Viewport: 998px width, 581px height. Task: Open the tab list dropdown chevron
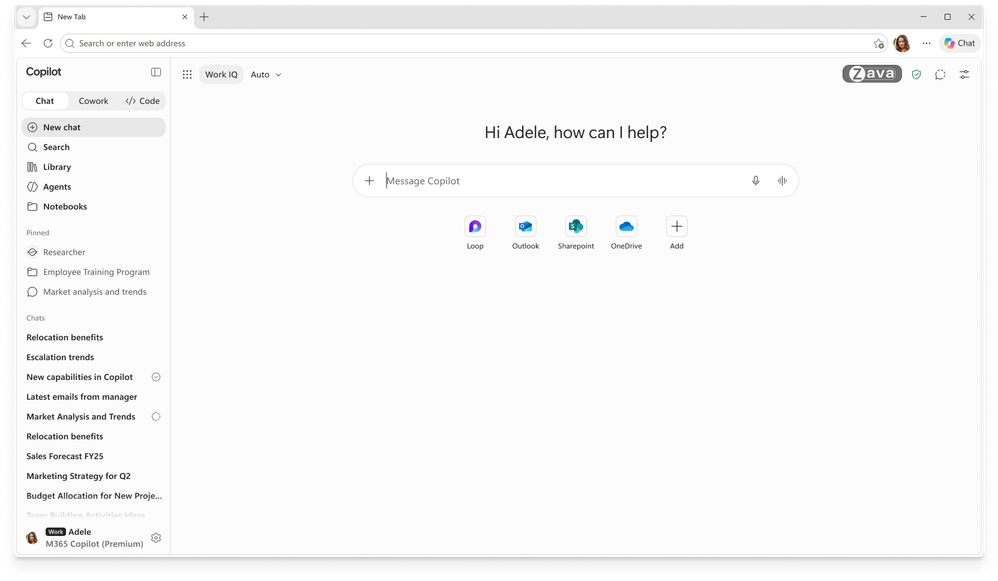26,17
